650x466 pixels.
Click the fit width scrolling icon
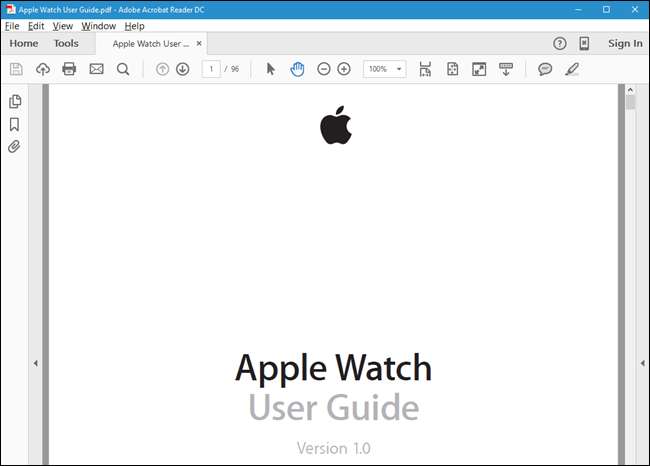pyautogui.click(x=425, y=69)
